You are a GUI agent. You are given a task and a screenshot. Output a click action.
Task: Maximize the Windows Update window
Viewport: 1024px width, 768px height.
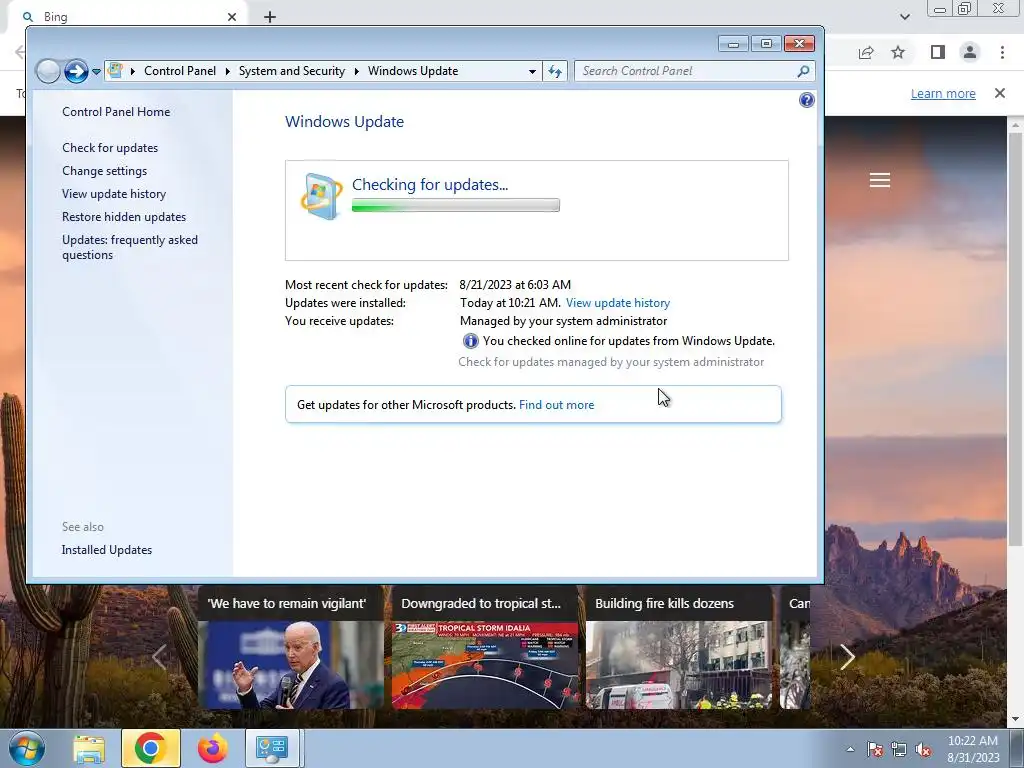(766, 44)
